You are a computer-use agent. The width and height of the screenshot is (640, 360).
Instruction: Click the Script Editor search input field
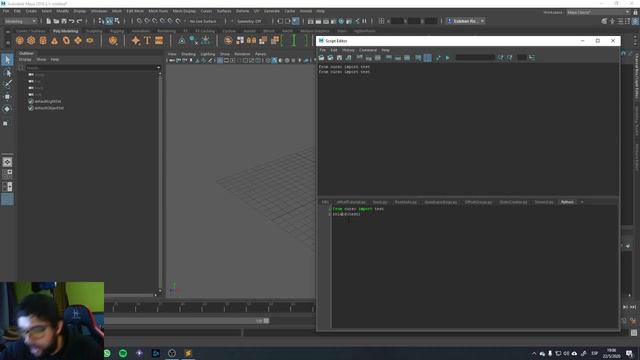[475, 58]
